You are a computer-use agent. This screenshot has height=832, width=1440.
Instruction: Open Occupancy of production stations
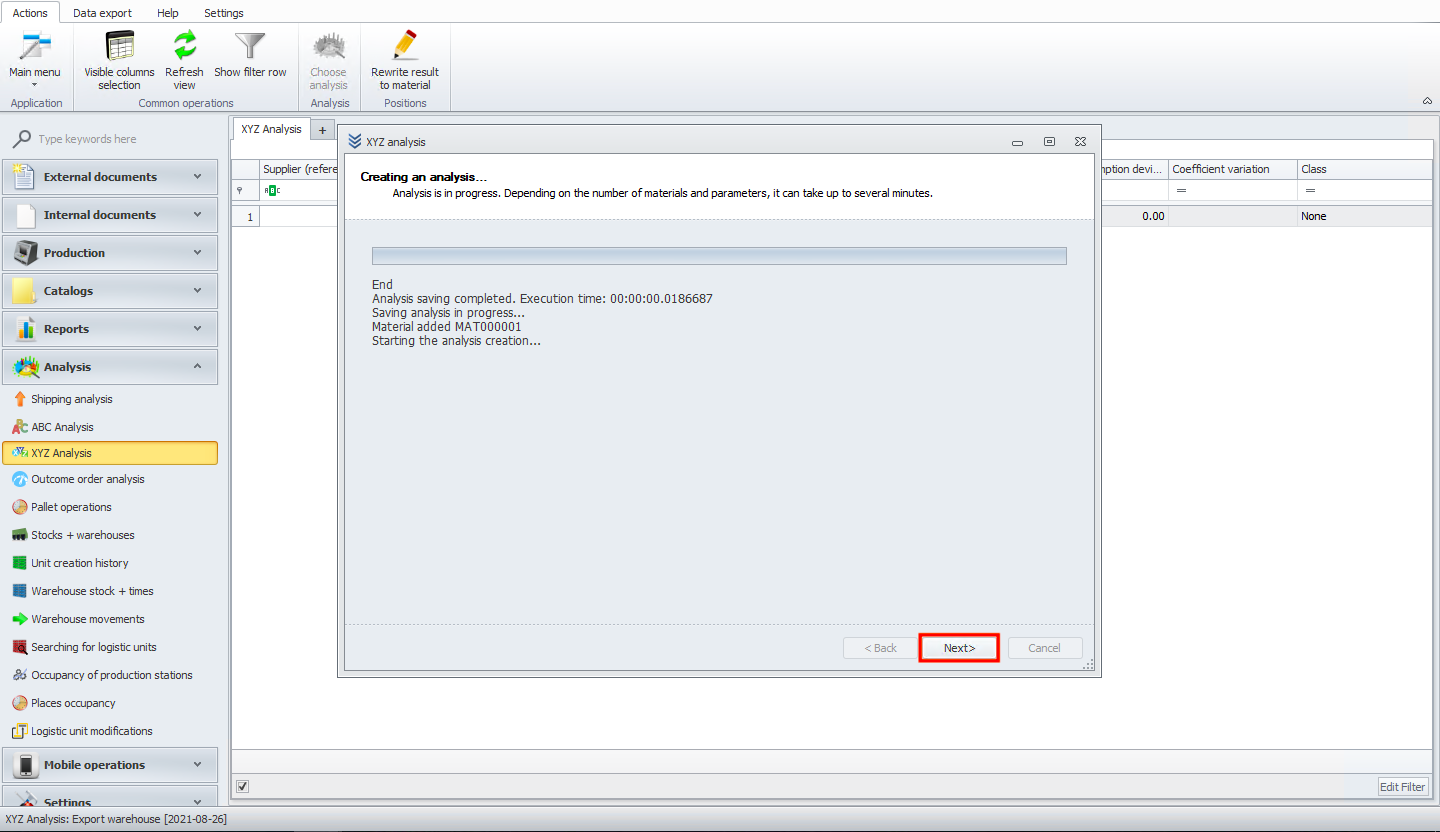112,675
